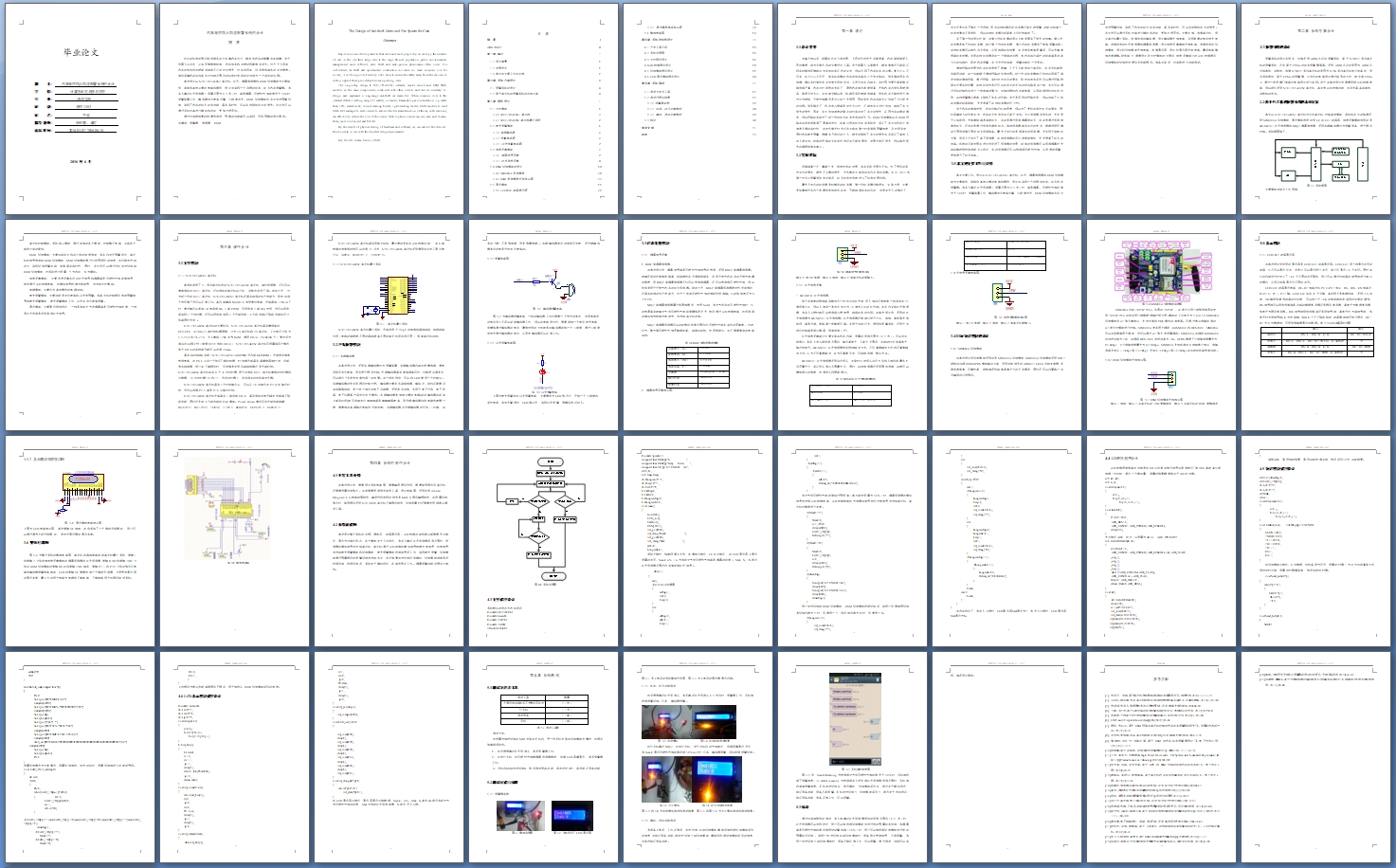Select the nearly blank page in bottom row
The image size is (1396, 868).
tap(1006, 757)
